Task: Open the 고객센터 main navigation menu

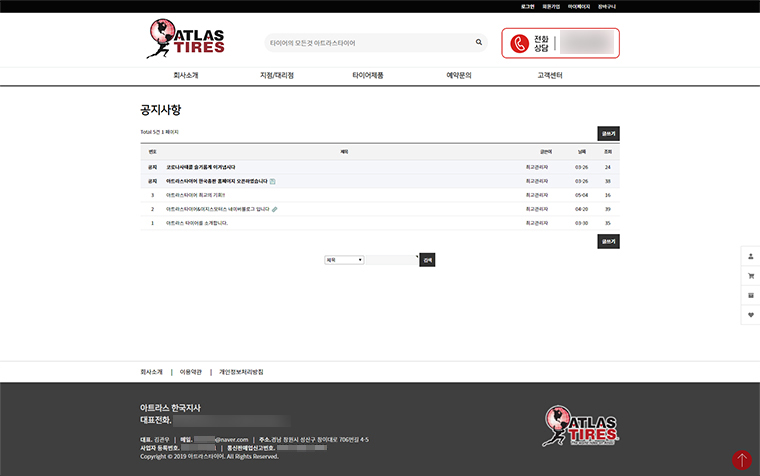Action: click(550, 75)
